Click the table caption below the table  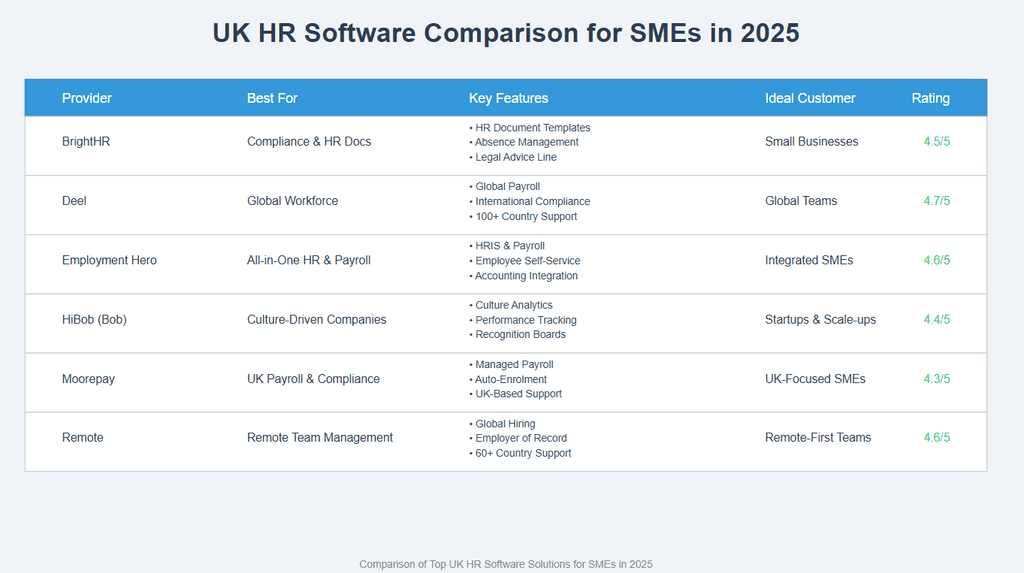click(x=505, y=565)
